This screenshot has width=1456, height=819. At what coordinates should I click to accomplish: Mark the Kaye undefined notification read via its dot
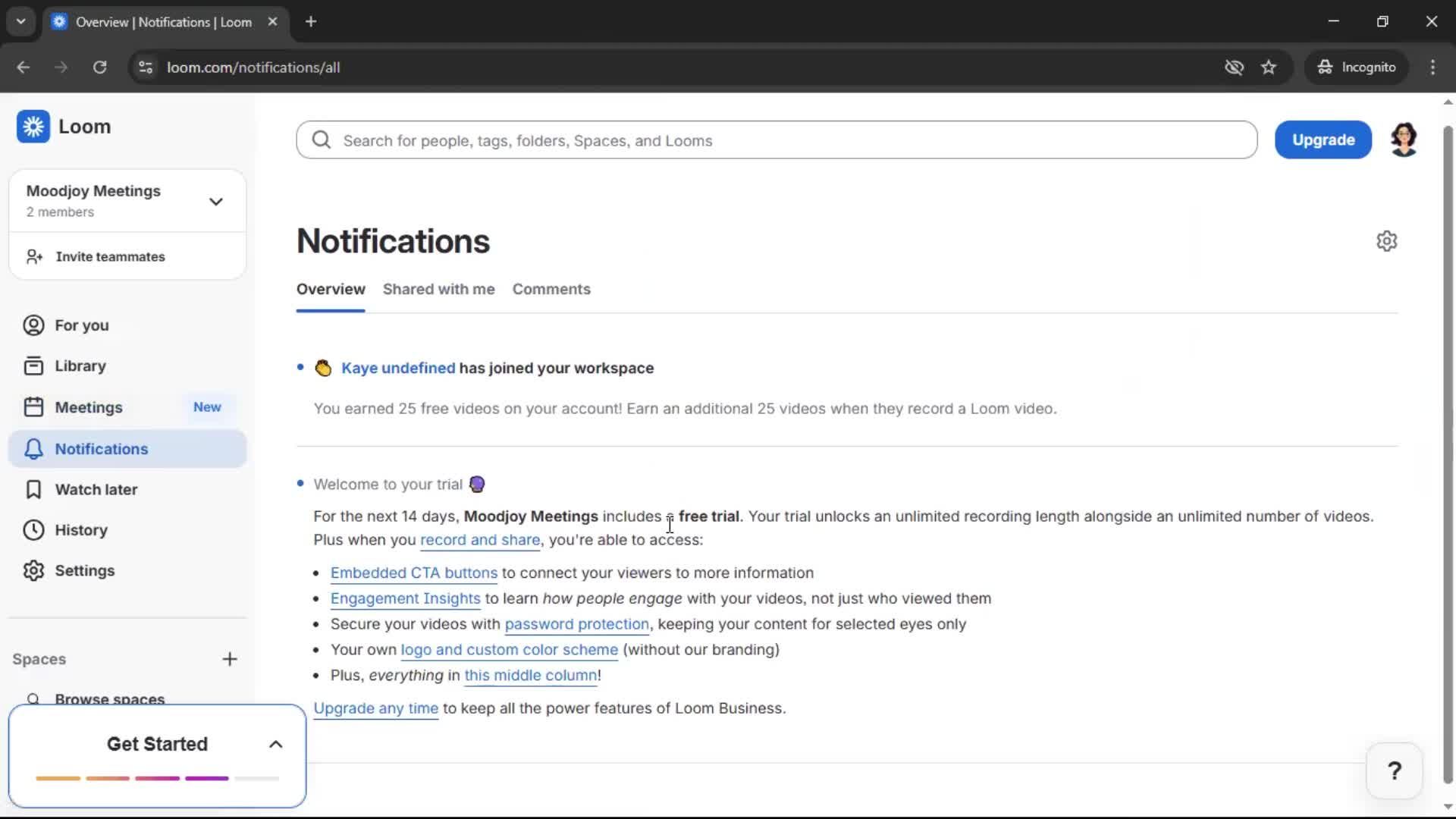point(300,368)
